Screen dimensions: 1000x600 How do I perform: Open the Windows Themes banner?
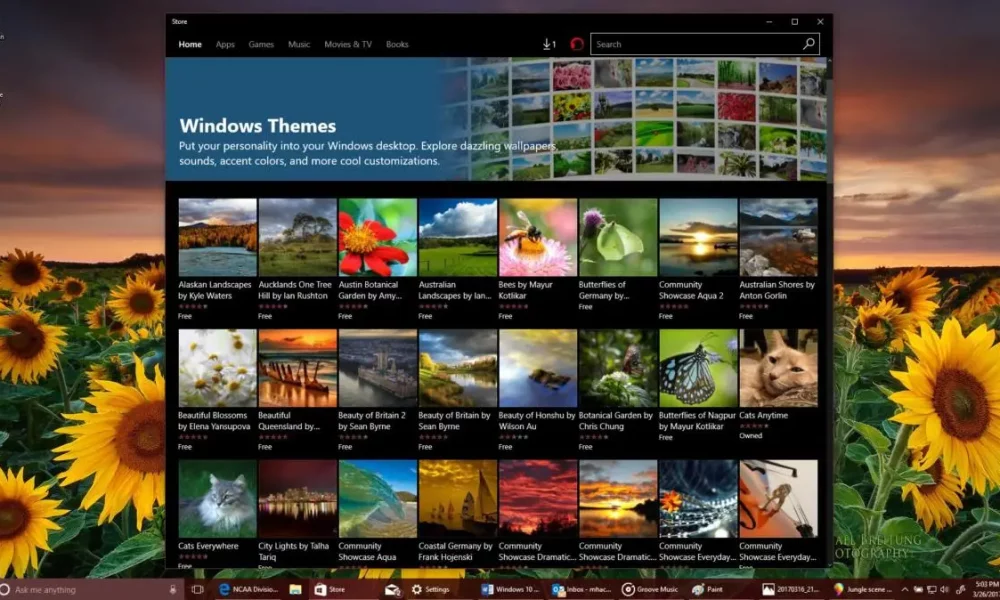pos(496,119)
